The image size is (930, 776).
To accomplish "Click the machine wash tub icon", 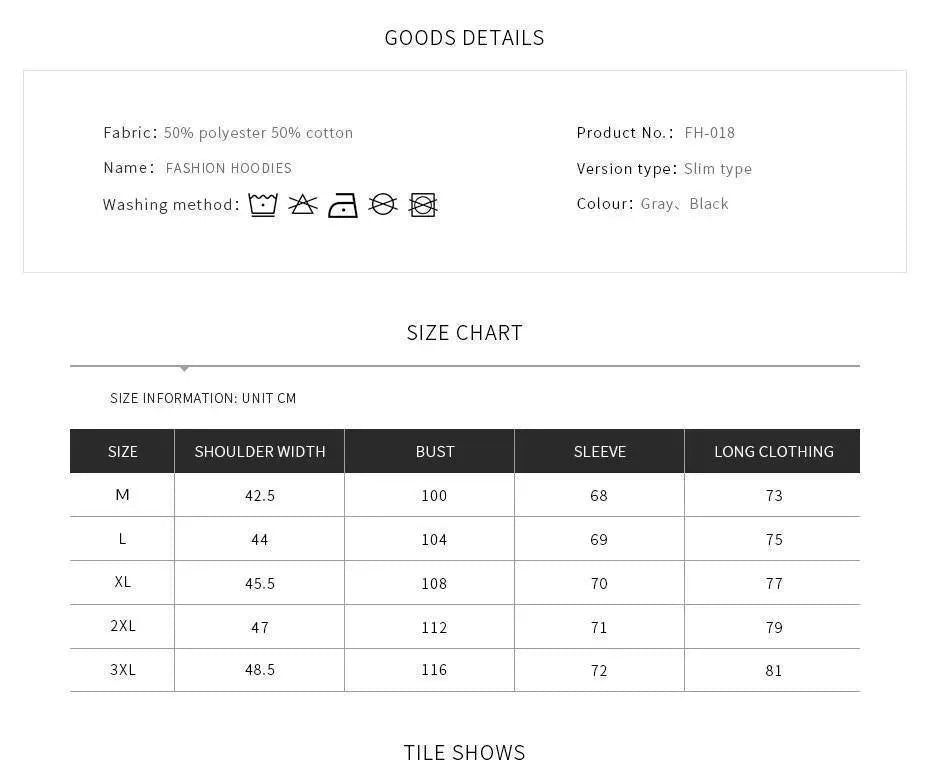I will 263,205.
